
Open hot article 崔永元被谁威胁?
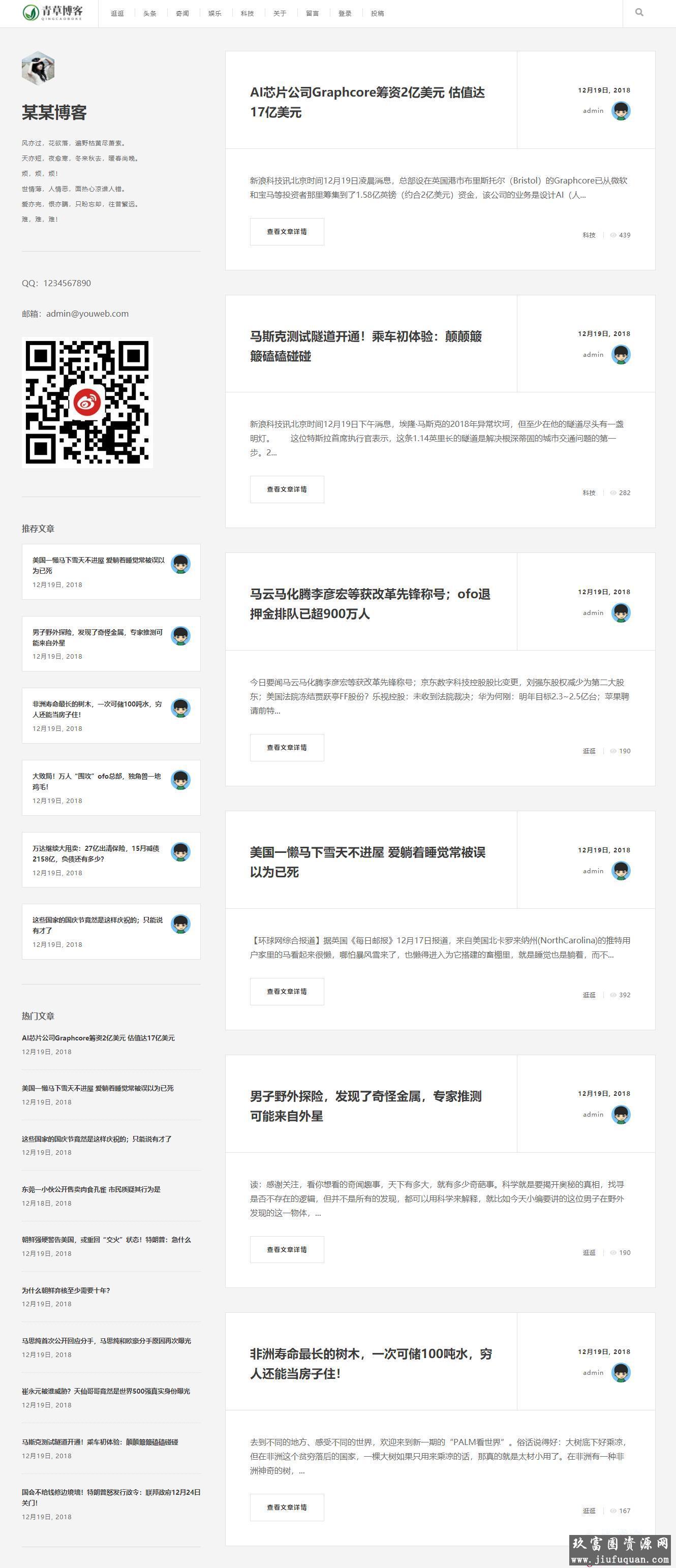tap(106, 1392)
